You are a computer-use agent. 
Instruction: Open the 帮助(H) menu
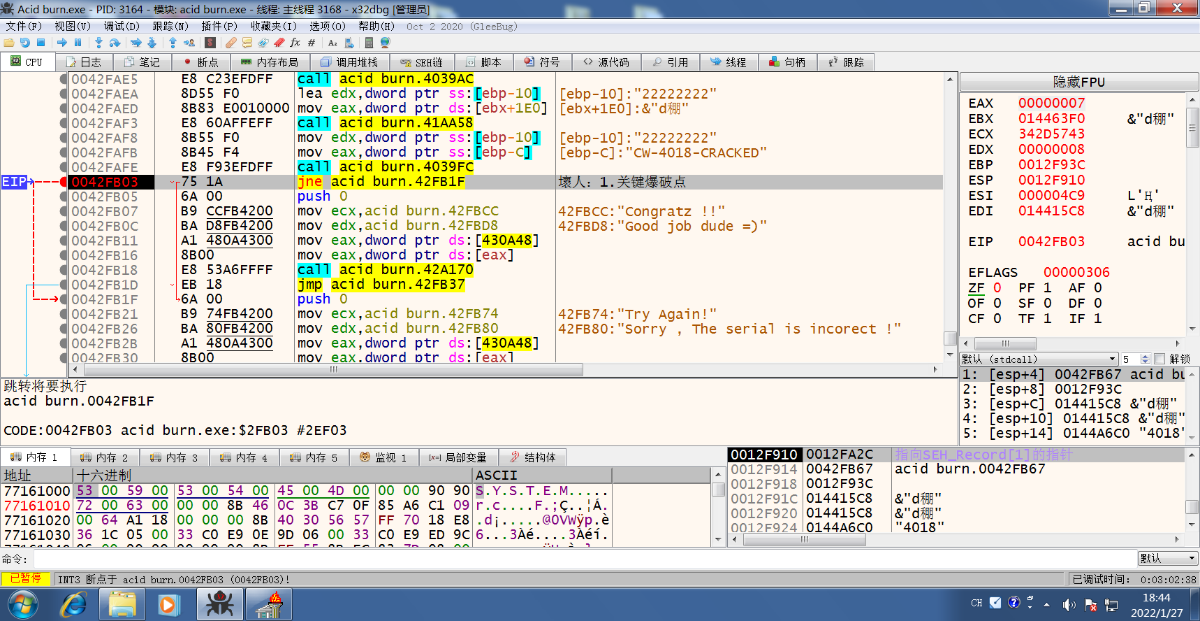pyautogui.click(x=377, y=25)
